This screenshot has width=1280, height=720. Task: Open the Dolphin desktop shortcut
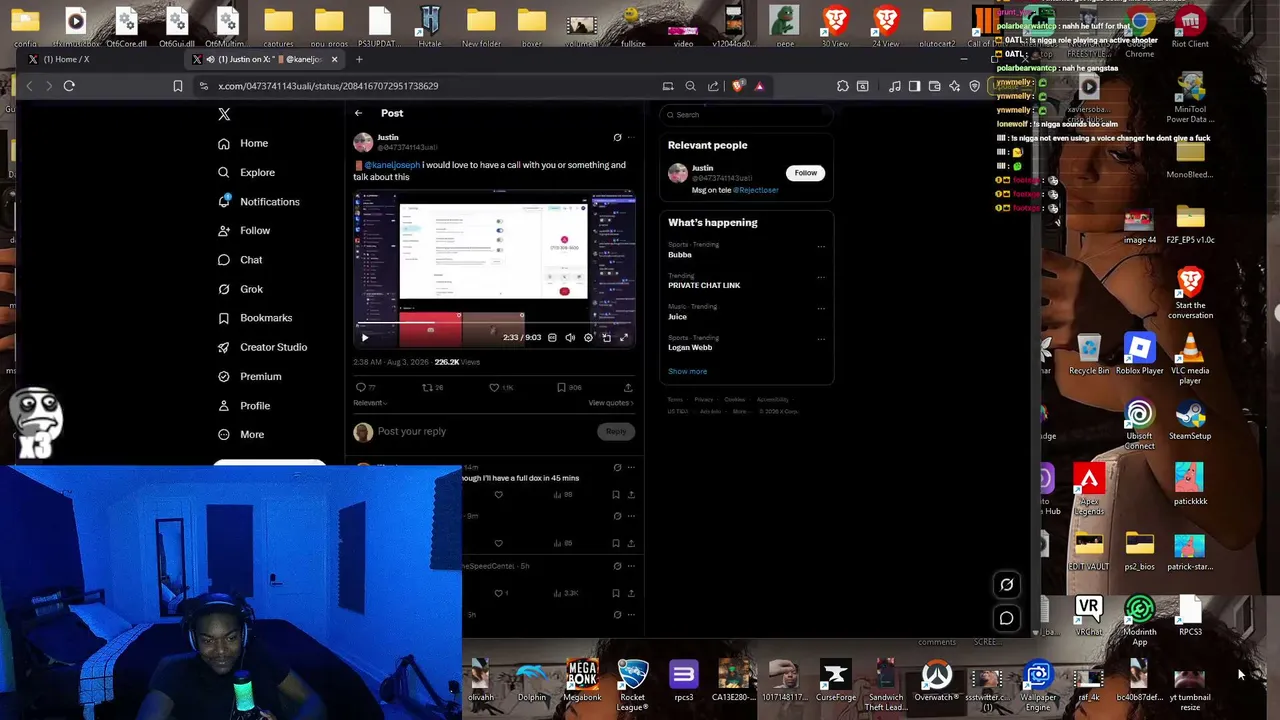(x=532, y=681)
